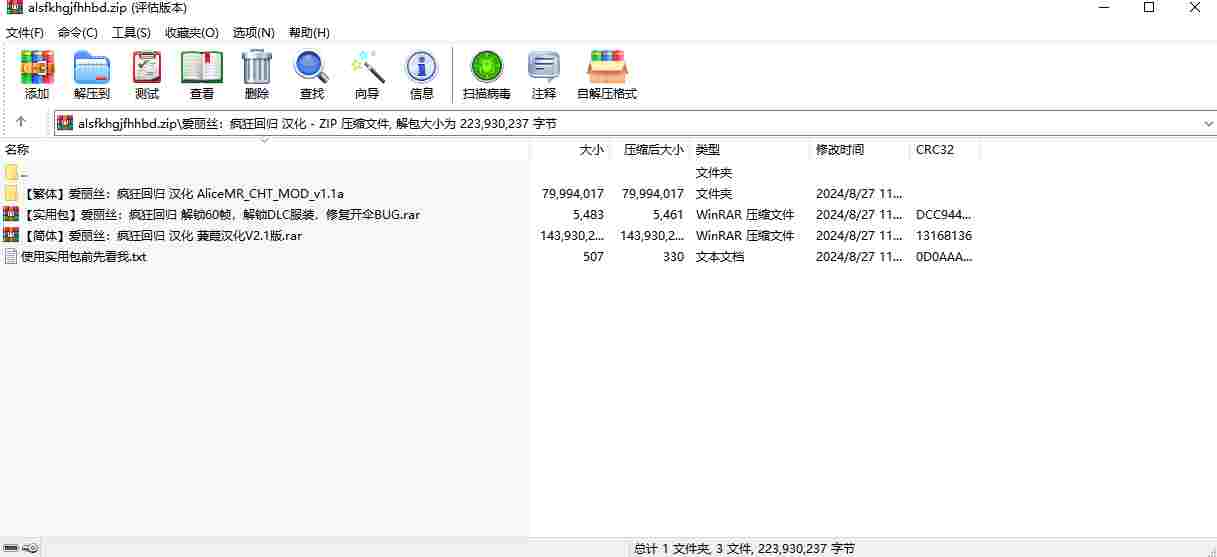Viewport: 1217px width, 557px height.
Task: Open the 工具(S) menu
Action: tap(131, 32)
